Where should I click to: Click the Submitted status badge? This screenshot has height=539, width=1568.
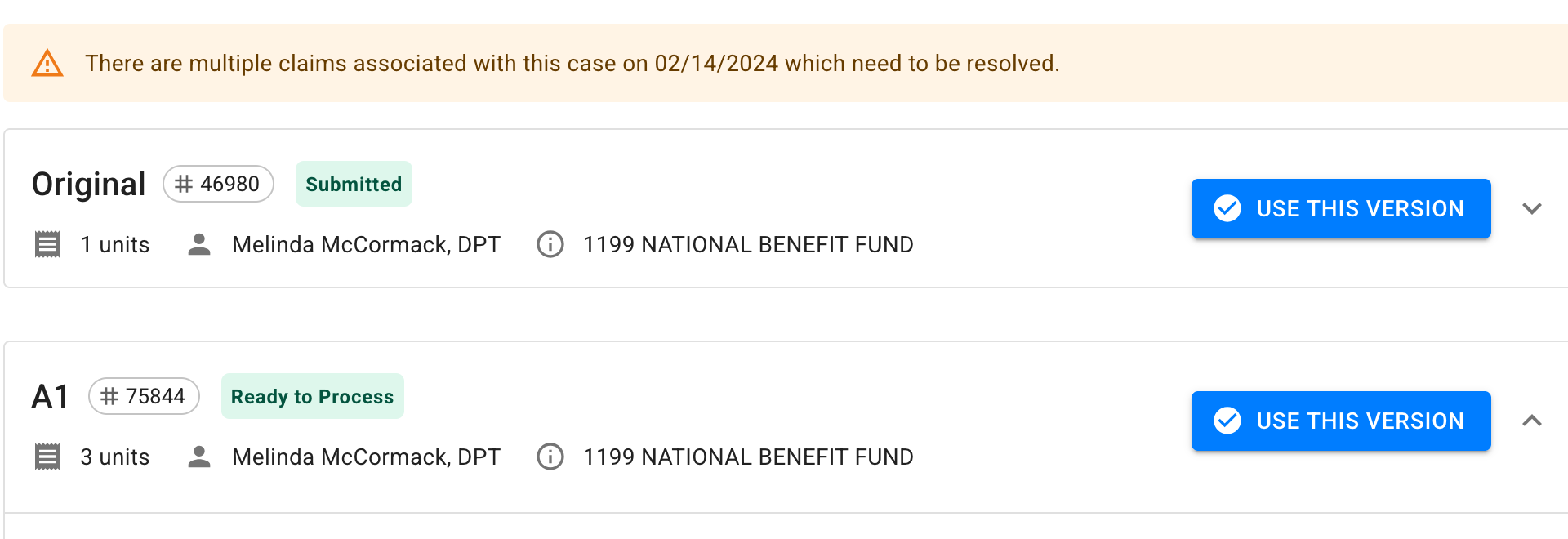click(354, 184)
